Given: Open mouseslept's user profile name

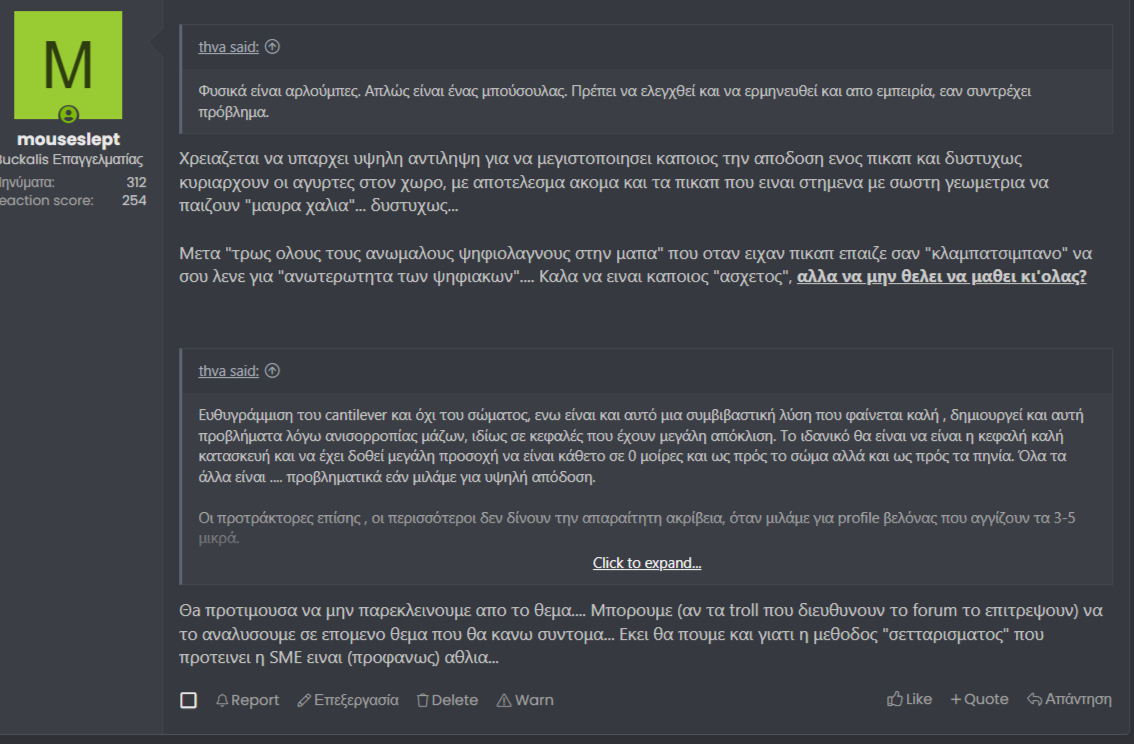Looking at the screenshot, I should click(68, 140).
